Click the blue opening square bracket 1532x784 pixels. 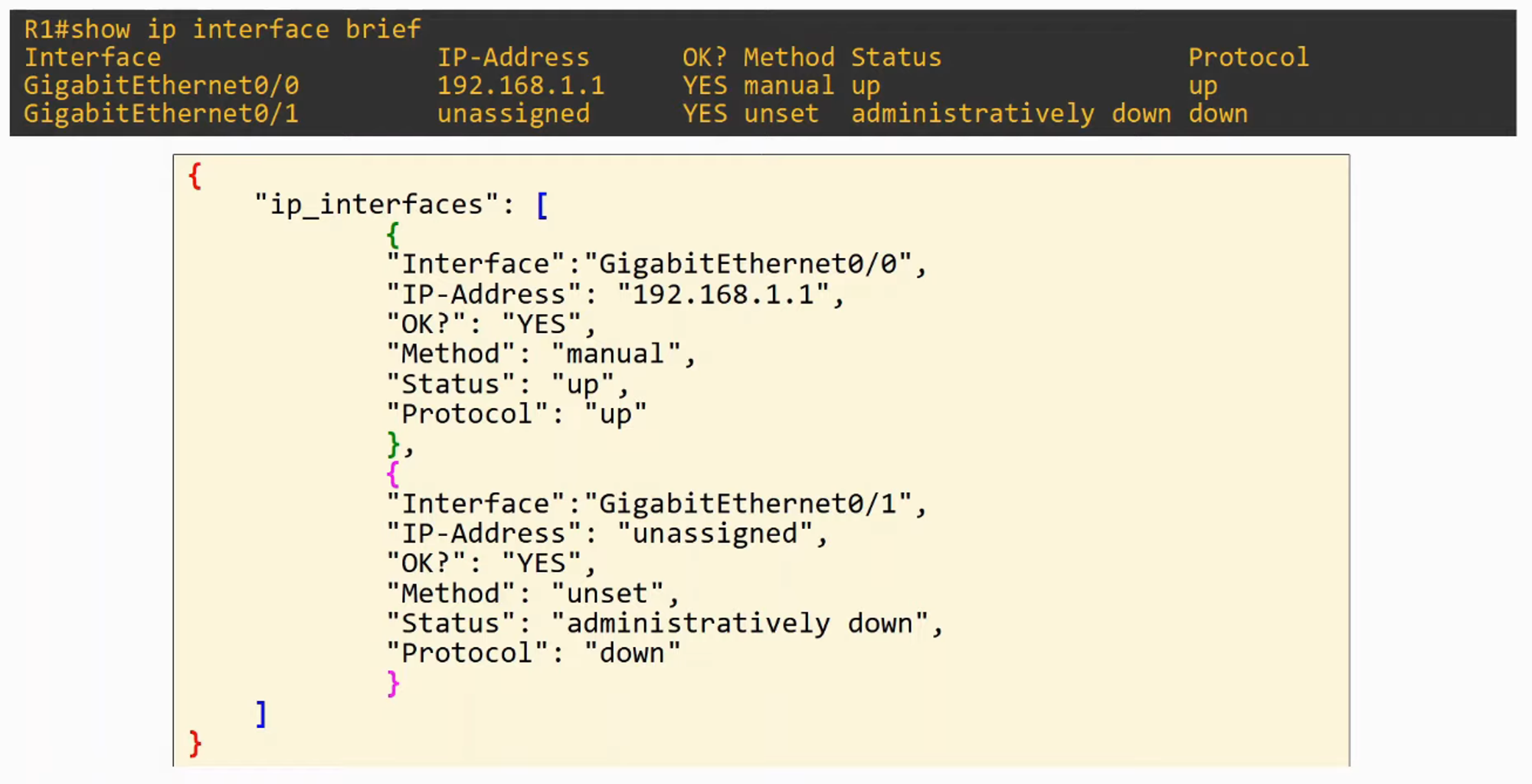click(x=542, y=205)
